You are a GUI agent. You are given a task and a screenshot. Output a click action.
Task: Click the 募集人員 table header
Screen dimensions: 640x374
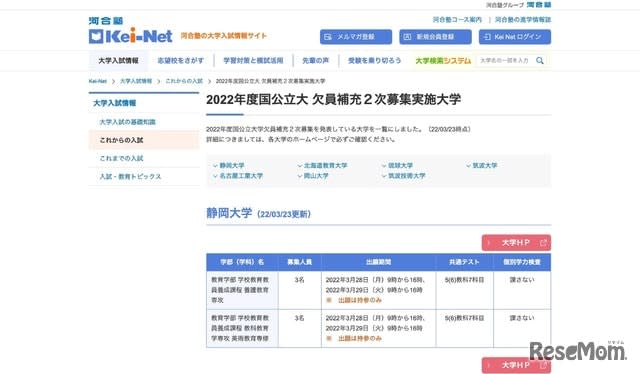[x=300, y=262]
